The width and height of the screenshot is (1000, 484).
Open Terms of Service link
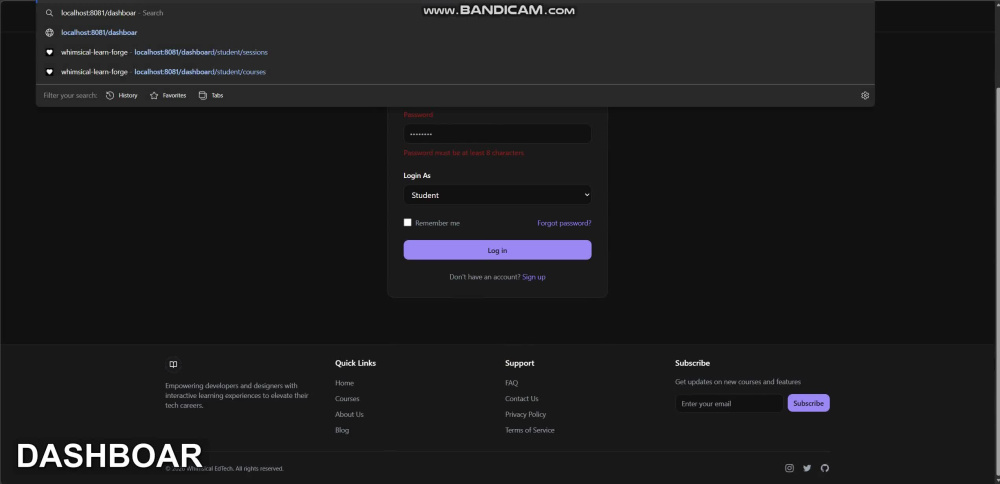530,430
